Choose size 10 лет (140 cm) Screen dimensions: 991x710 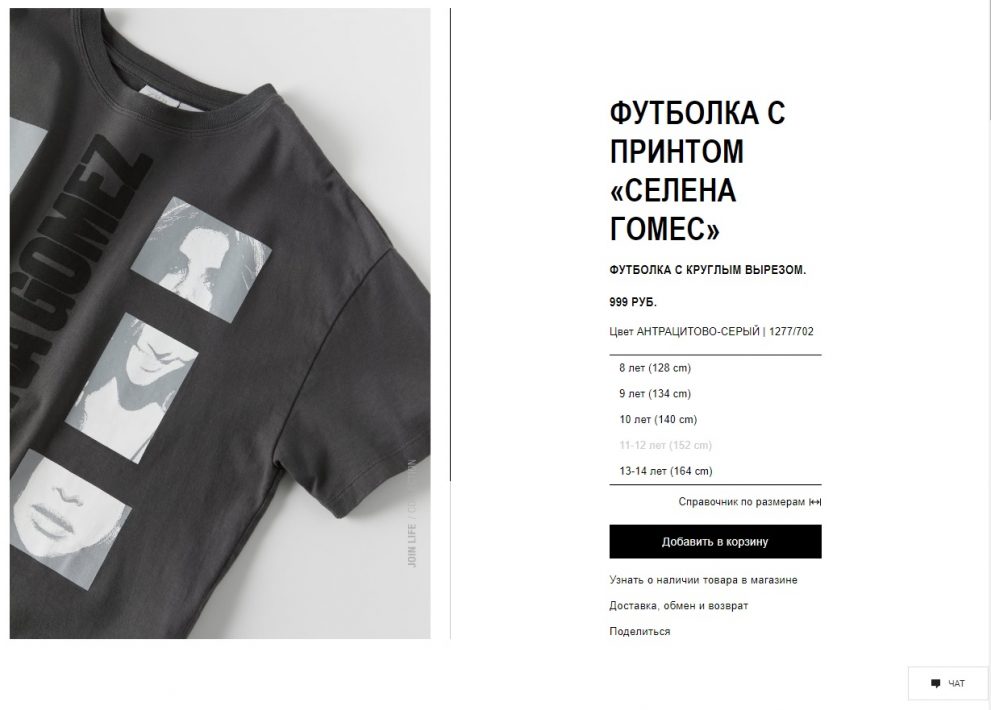[715, 420]
